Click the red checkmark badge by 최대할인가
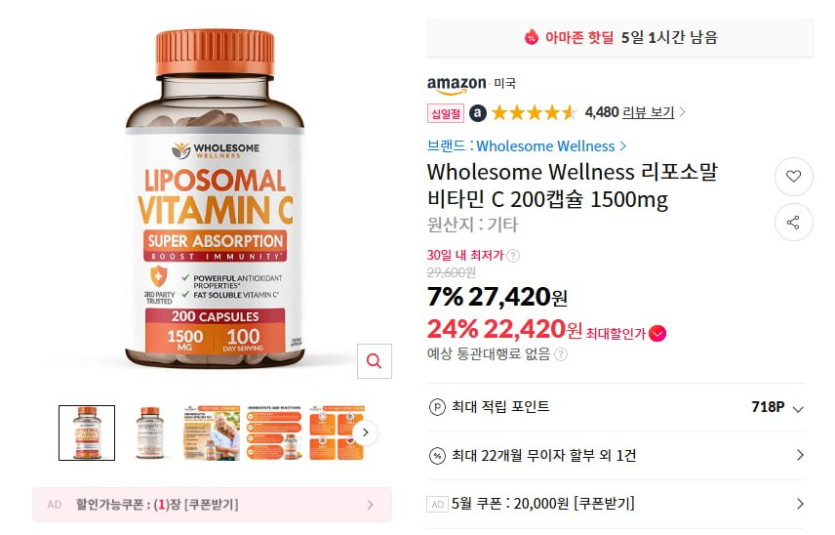The image size is (835, 535). pyautogui.click(x=658, y=334)
